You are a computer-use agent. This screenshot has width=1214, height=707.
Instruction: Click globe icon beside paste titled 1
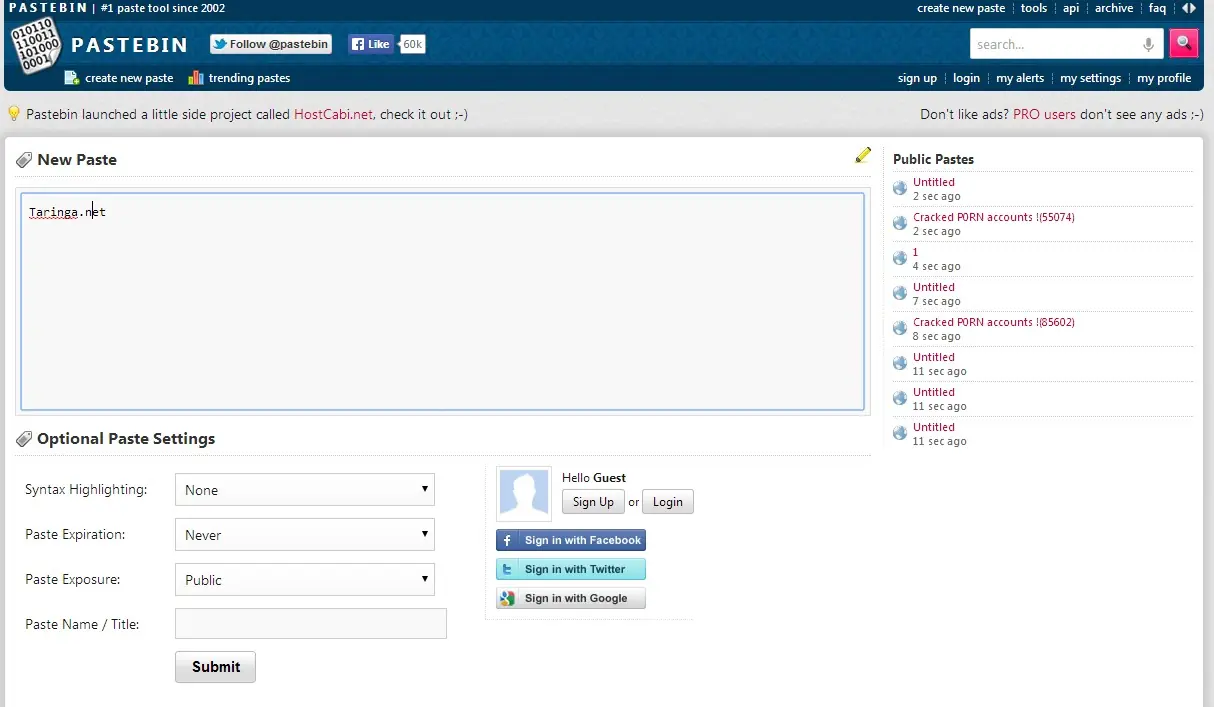pos(900,258)
